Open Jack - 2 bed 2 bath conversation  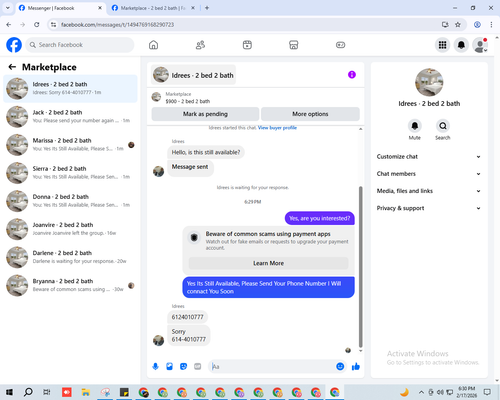pos(70,116)
